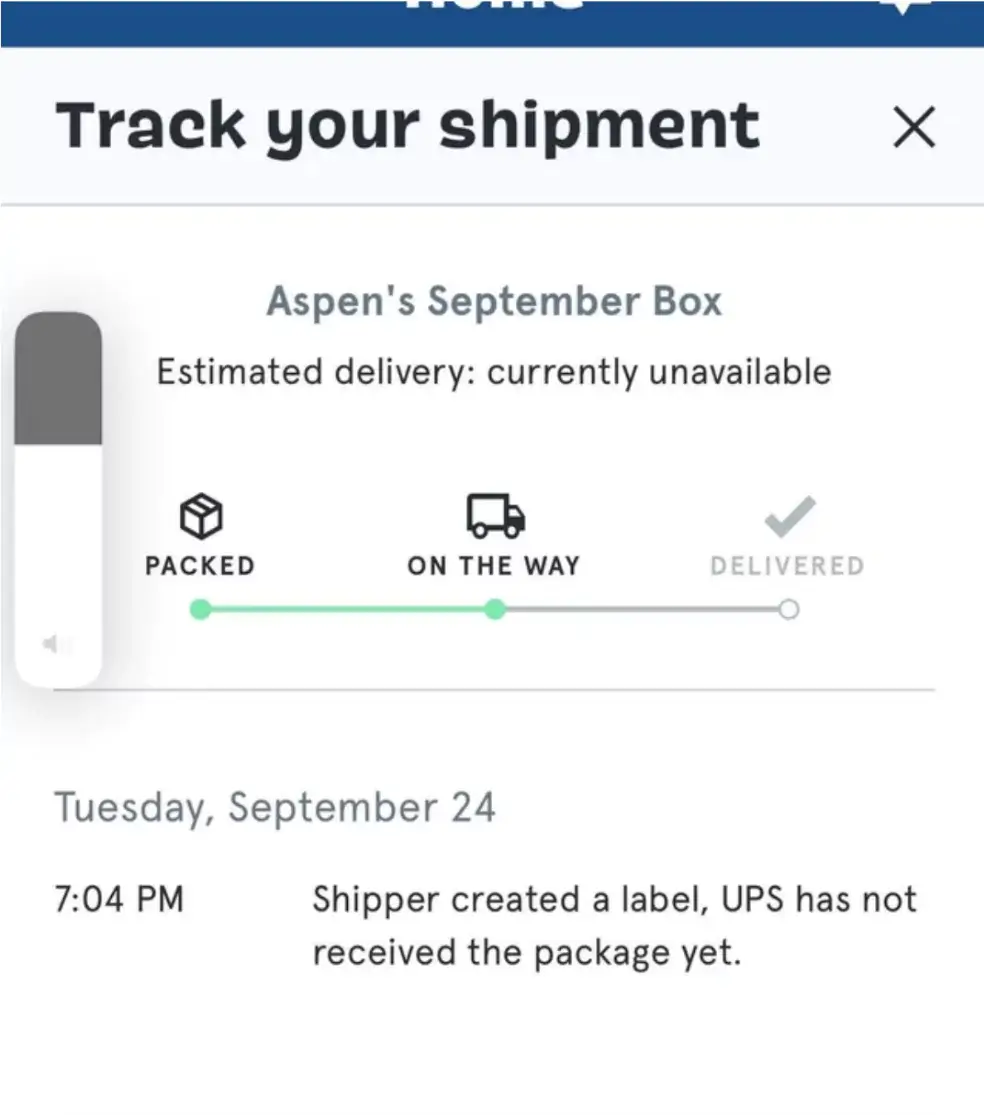Click the gray remaining progress bar segment
Image resolution: width=984 pixels, height=1115 pixels.
coord(640,609)
